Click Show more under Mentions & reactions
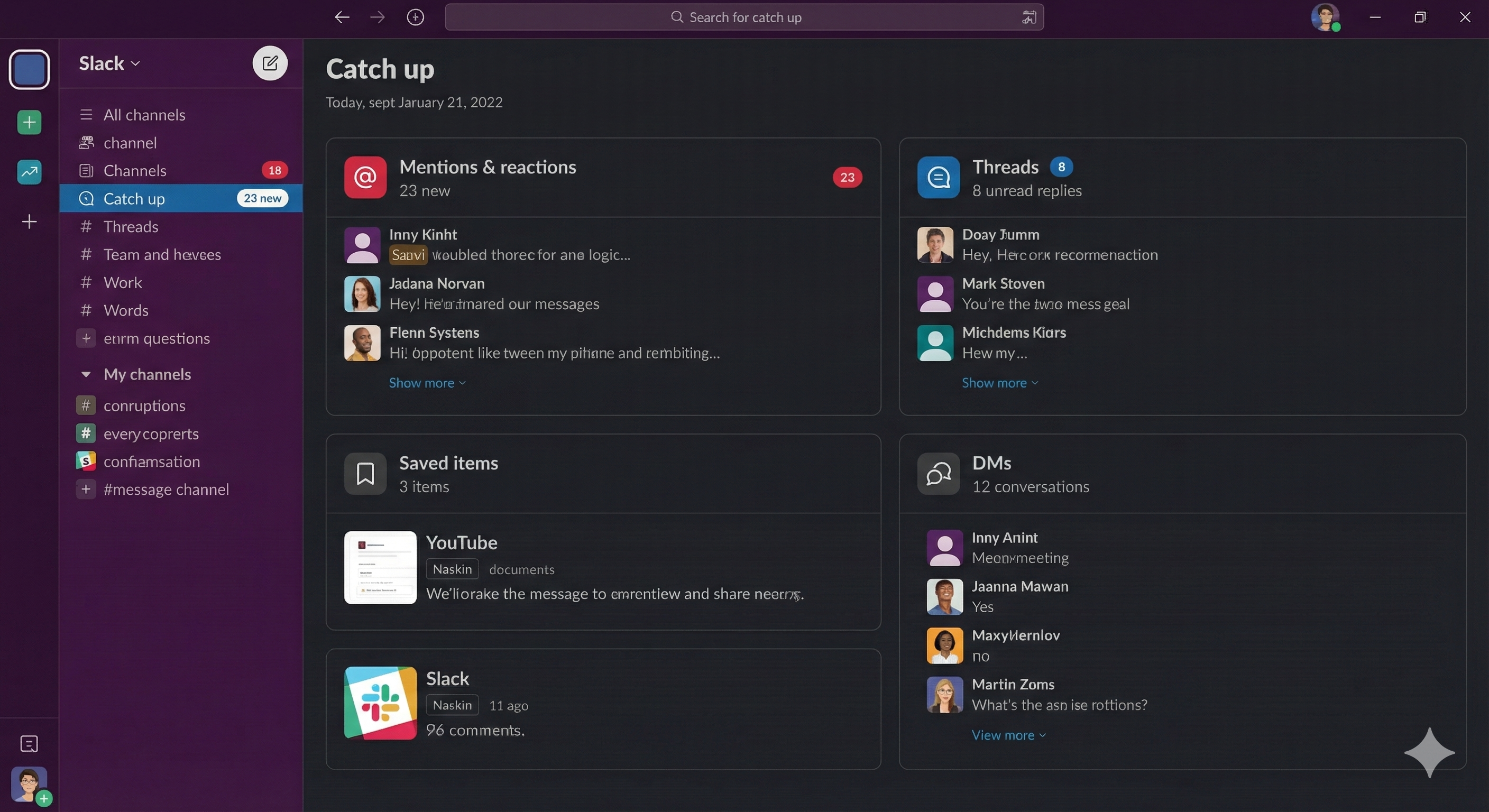This screenshot has height=812, width=1489. 427,383
